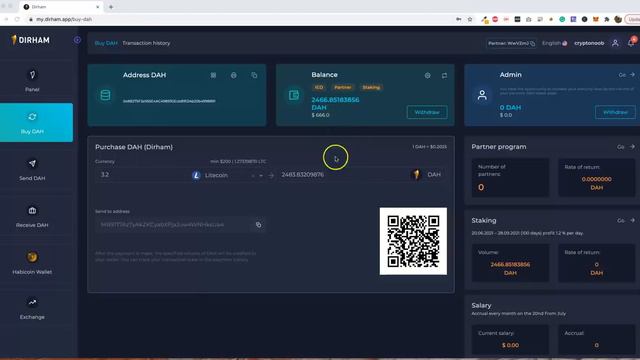Viewport: 640px width, 360px height.
Task: Click the payment QR code
Action: coord(413,241)
